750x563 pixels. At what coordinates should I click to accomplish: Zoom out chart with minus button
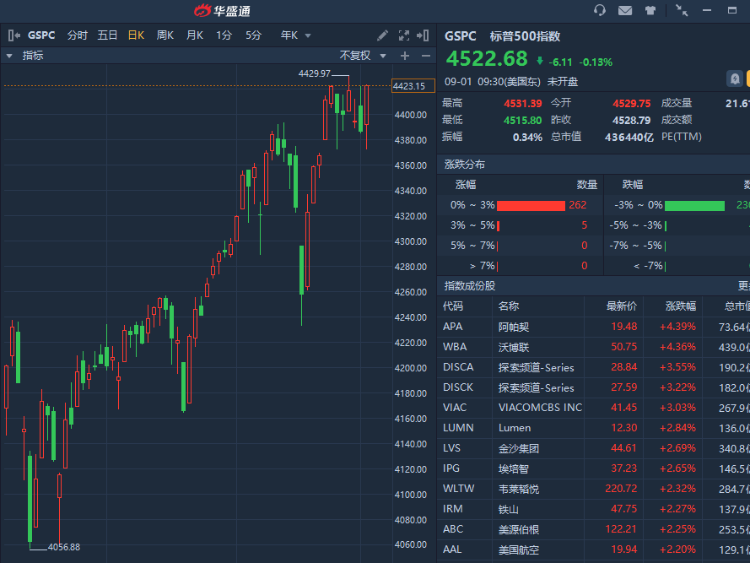click(425, 56)
